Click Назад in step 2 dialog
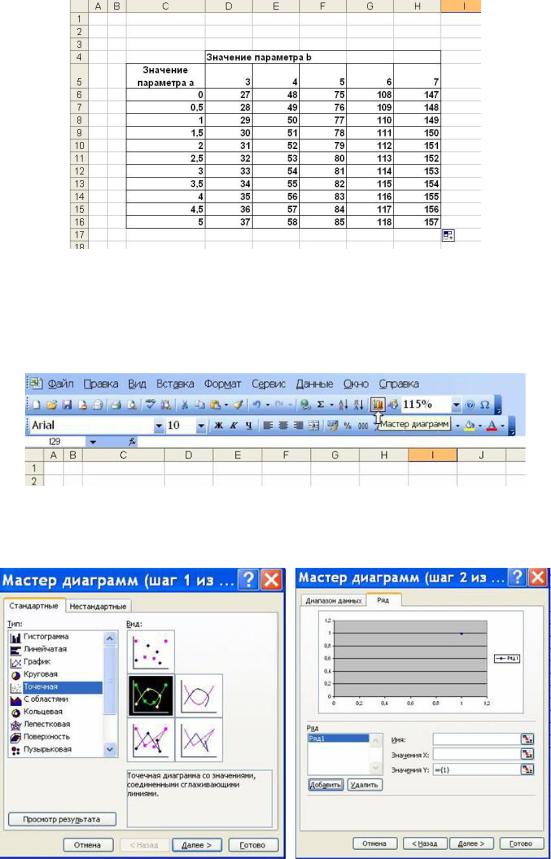 pos(425,843)
